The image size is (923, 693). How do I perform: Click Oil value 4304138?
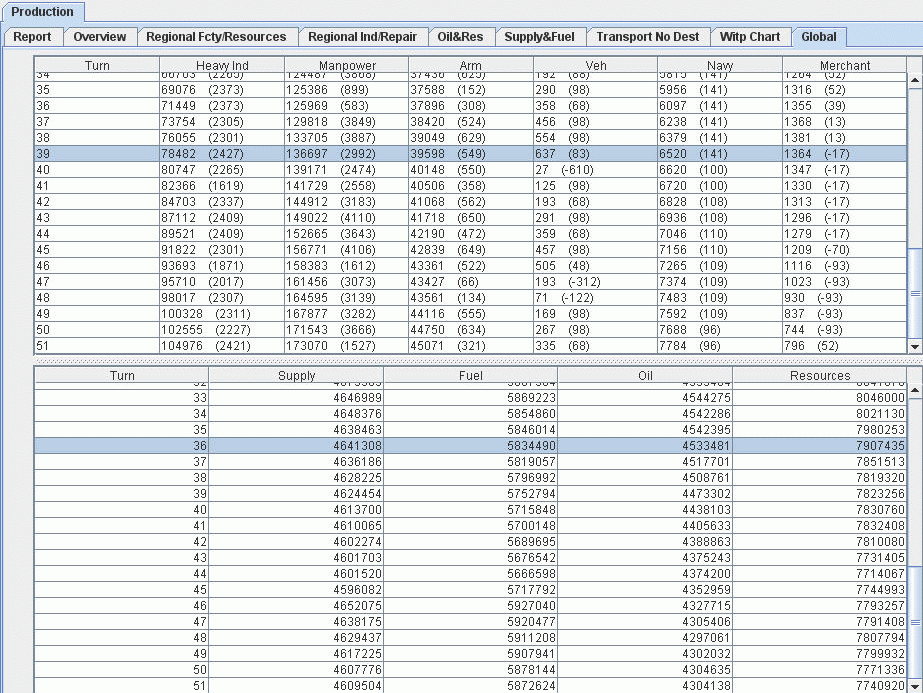[x=645, y=685]
